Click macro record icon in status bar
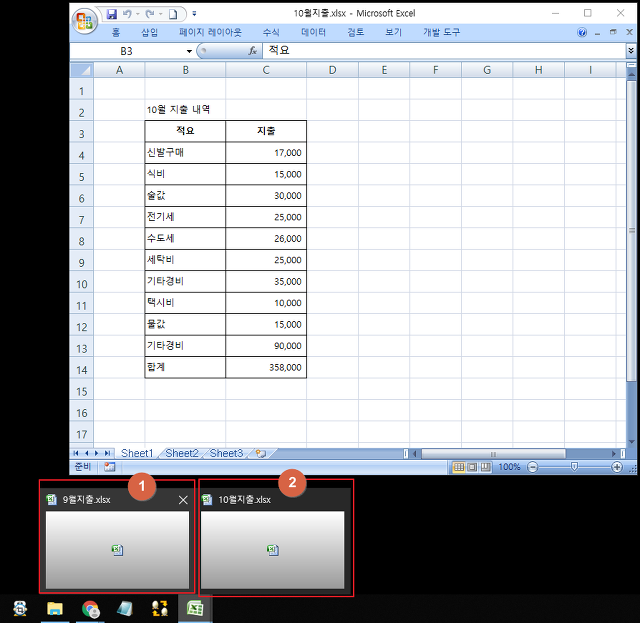Screen dimensions: 640x623 click(x=109, y=467)
